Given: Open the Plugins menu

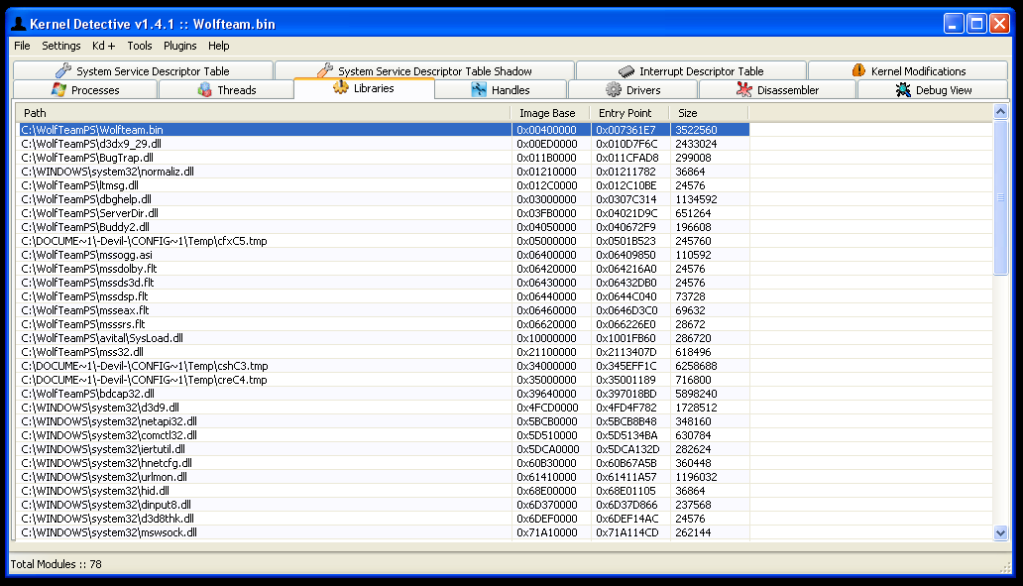Looking at the screenshot, I should (180, 46).
